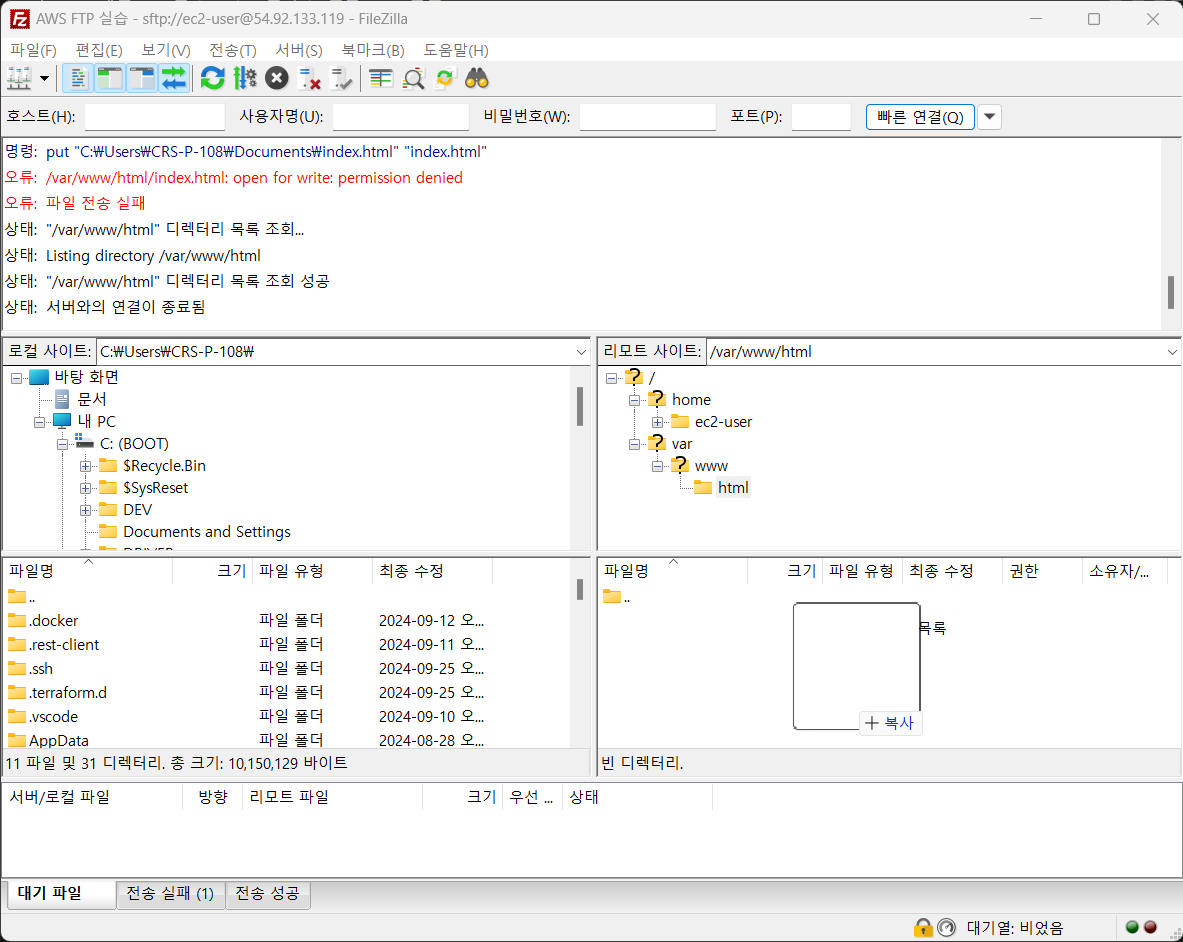Collapse the remote root / node

point(611,379)
